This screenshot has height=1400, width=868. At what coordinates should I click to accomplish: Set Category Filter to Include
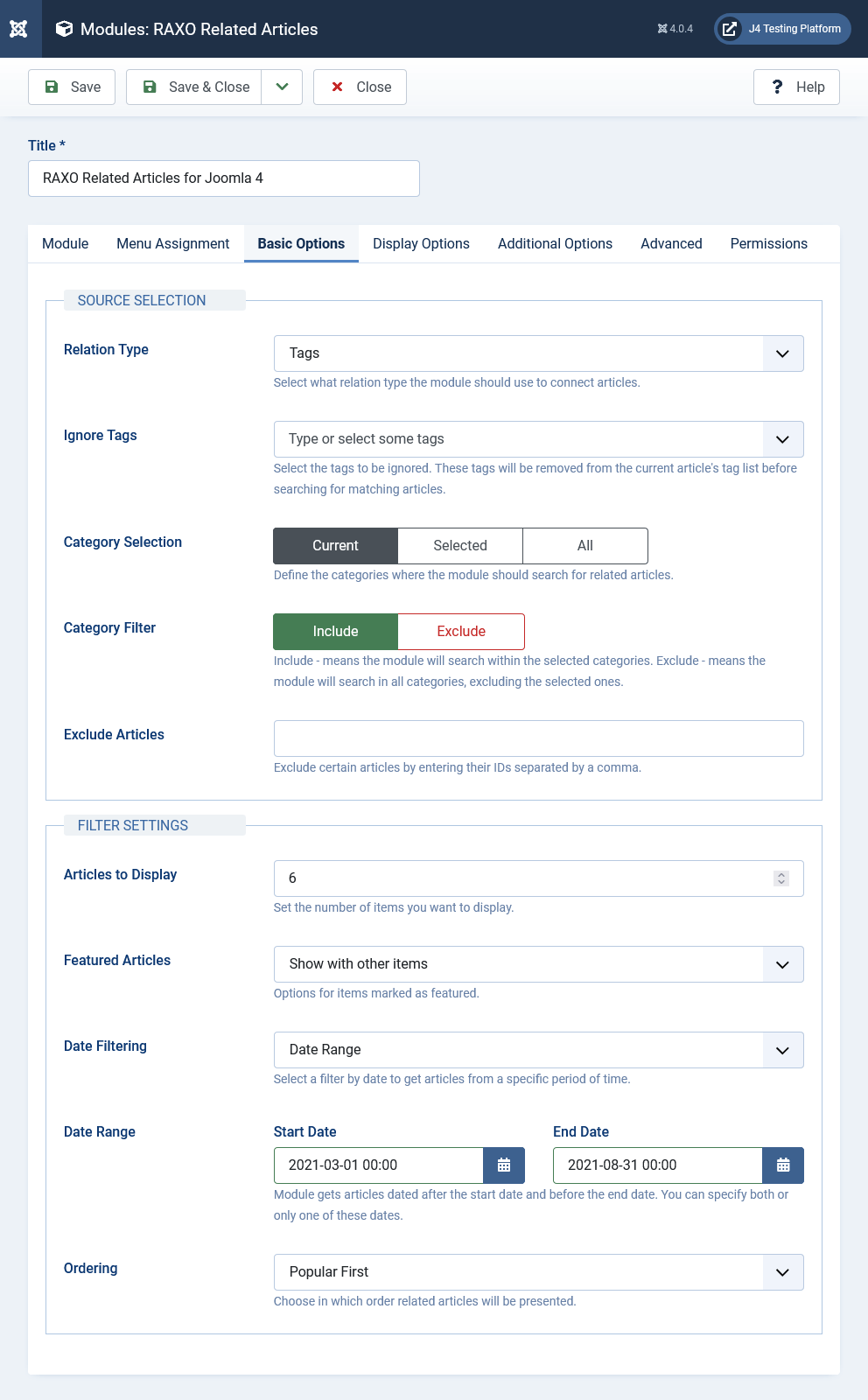336,632
